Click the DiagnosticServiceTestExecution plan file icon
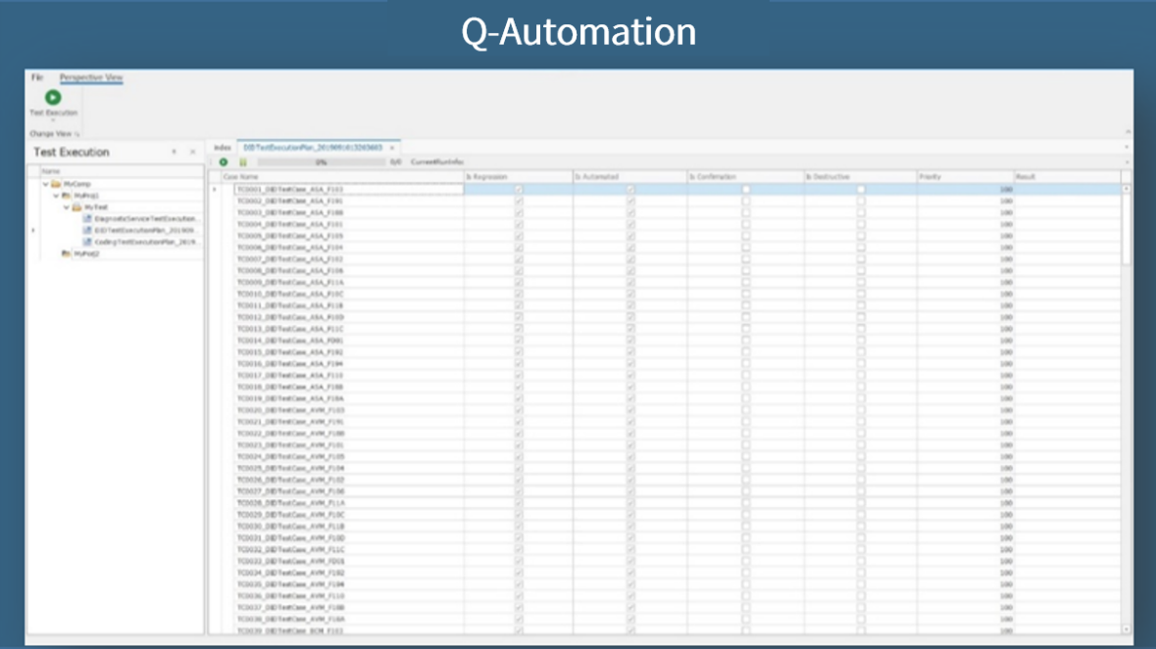This screenshot has height=649, width=1156. point(87,219)
